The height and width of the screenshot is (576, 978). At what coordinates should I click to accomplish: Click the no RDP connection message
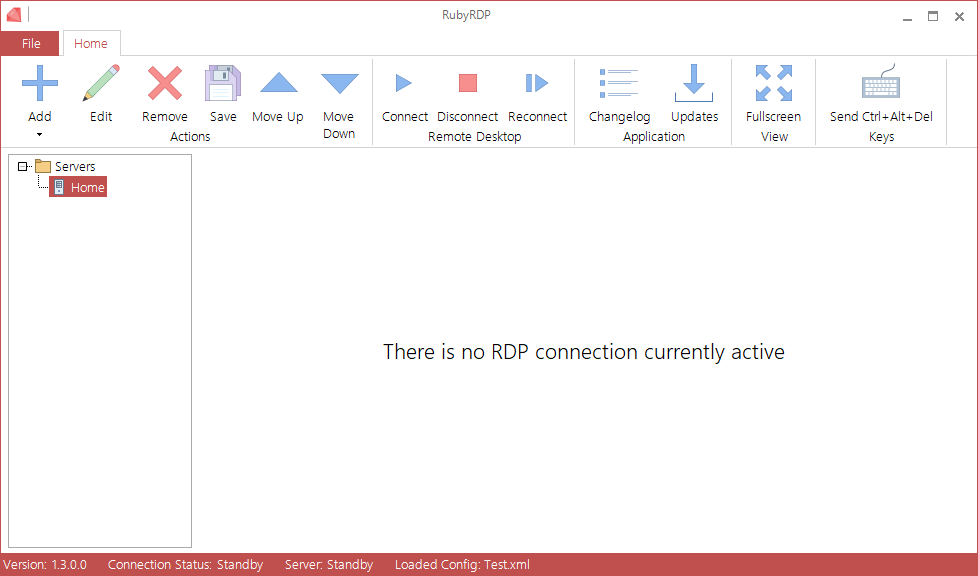(584, 352)
